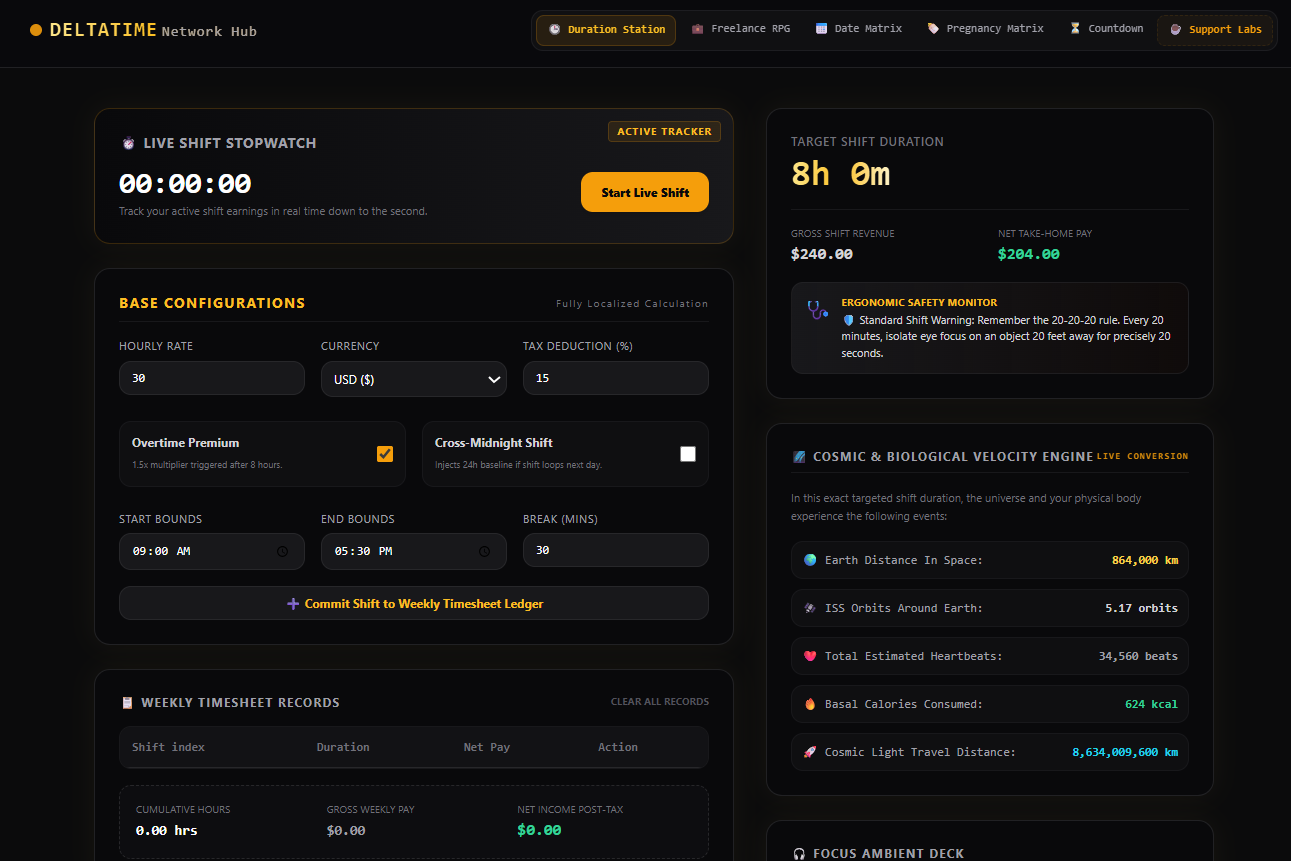Click the Freelance RPG briefcase icon

click(698, 29)
